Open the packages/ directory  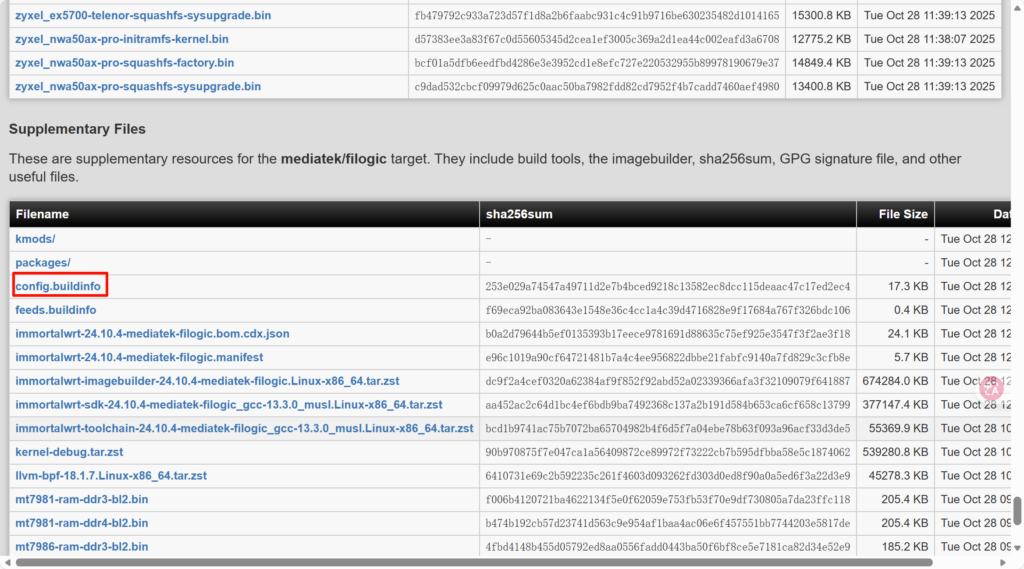pyautogui.click(x=43, y=263)
